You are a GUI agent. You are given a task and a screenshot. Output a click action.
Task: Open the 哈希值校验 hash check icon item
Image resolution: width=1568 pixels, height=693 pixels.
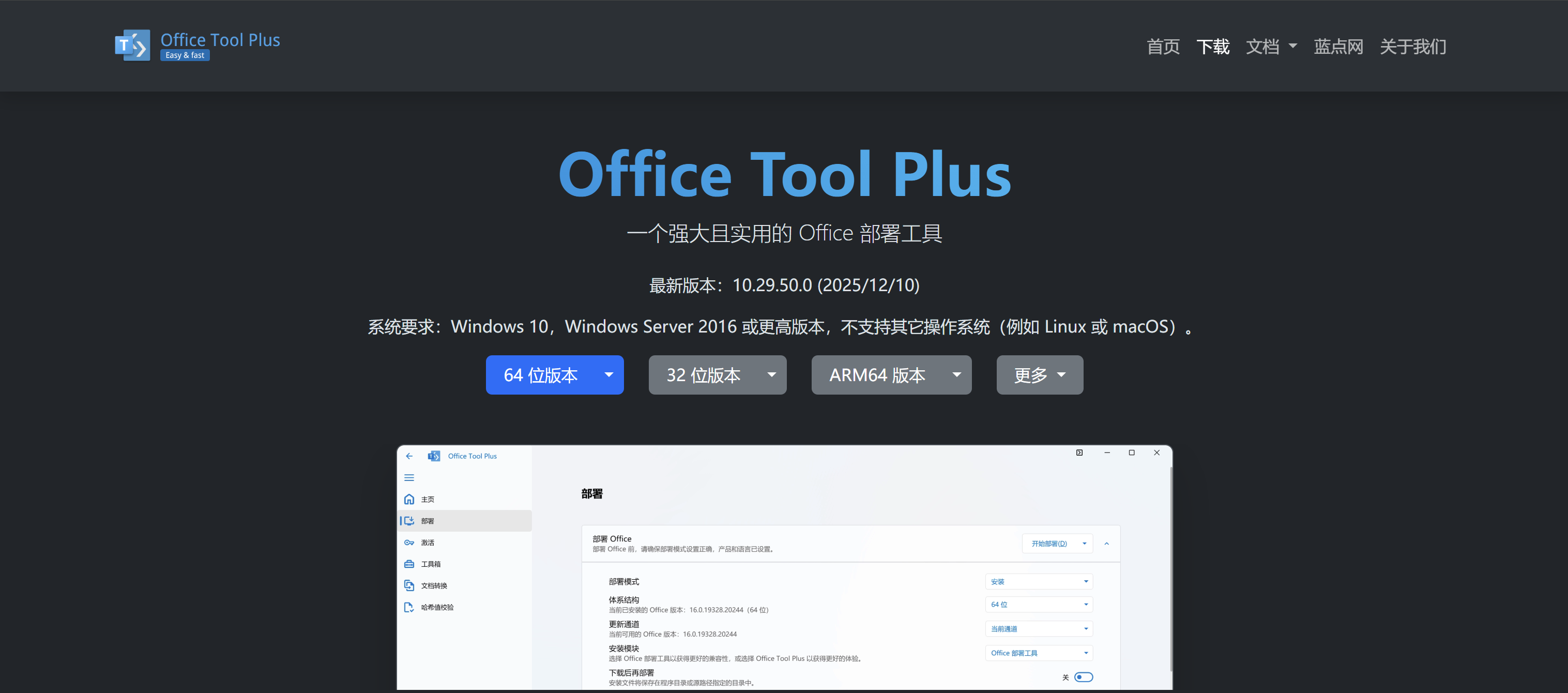click(409, 607)
